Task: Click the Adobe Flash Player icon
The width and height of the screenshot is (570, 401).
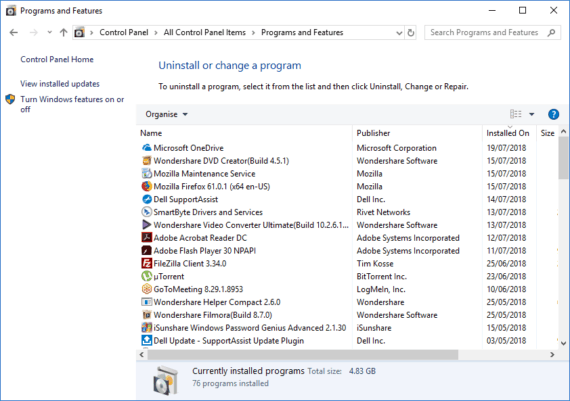Action: pos(146,250)
